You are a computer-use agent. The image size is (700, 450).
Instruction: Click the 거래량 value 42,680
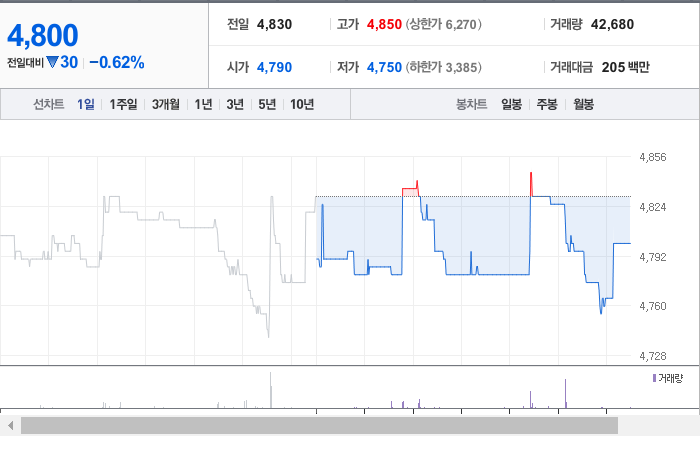tap(612, 24)
